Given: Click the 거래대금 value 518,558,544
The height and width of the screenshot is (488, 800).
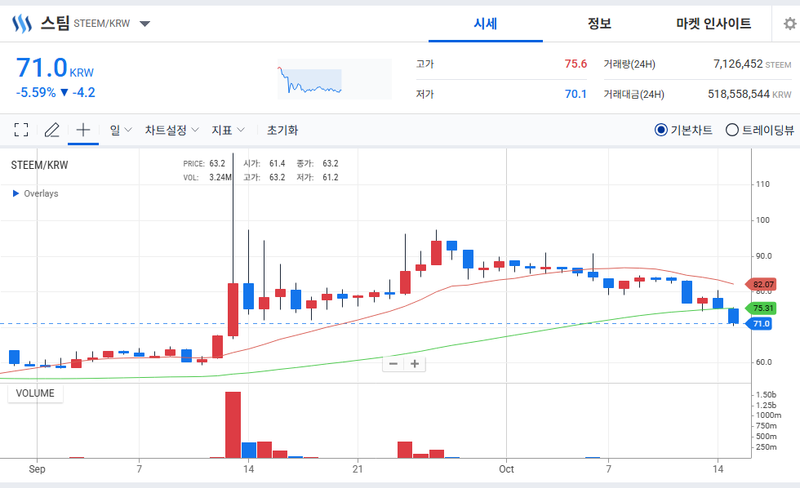Looking at the screenshot, I should pyautogui.click(x=738, y=94).
